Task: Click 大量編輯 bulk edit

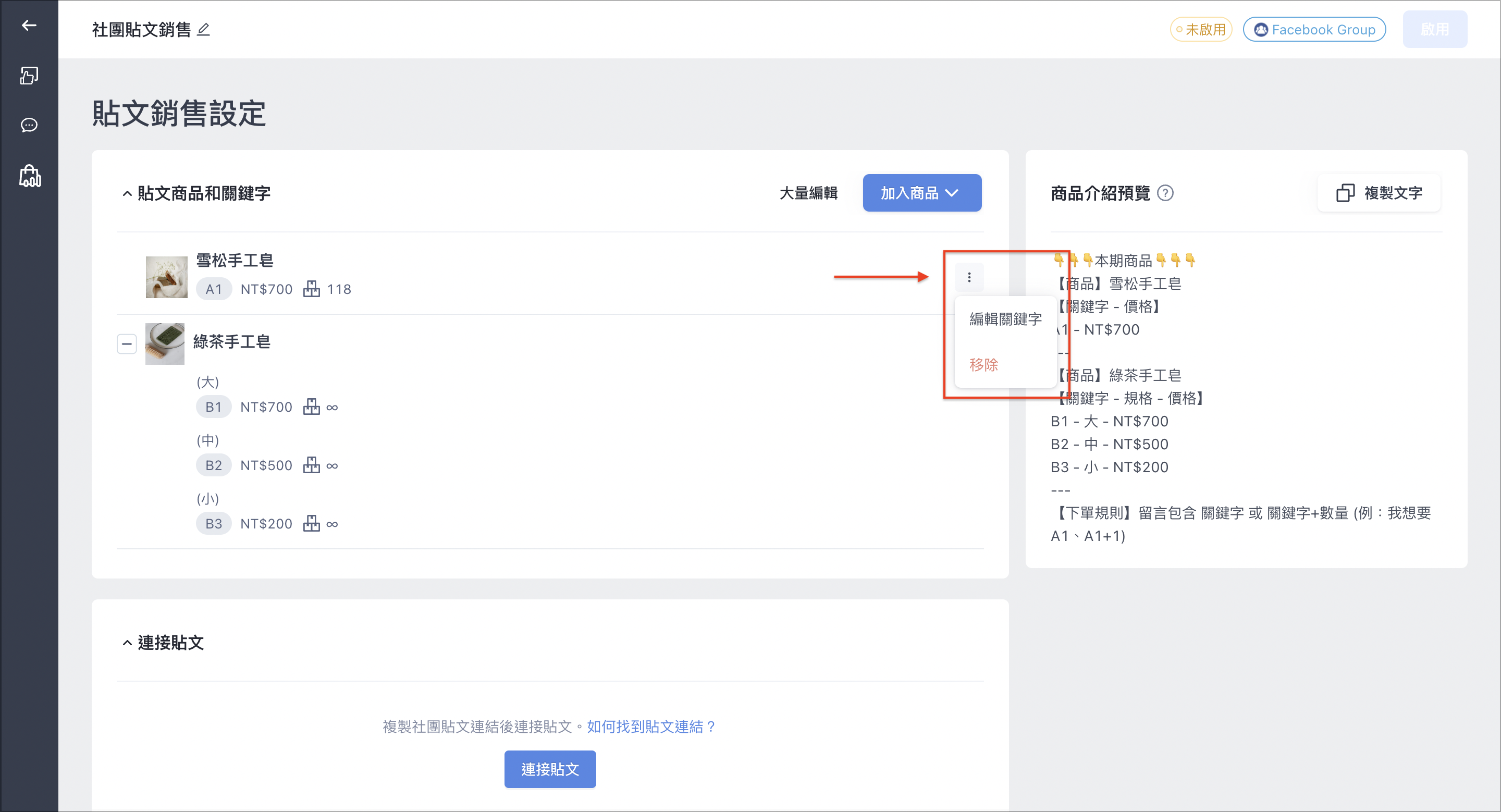Action: pos(808,193)
